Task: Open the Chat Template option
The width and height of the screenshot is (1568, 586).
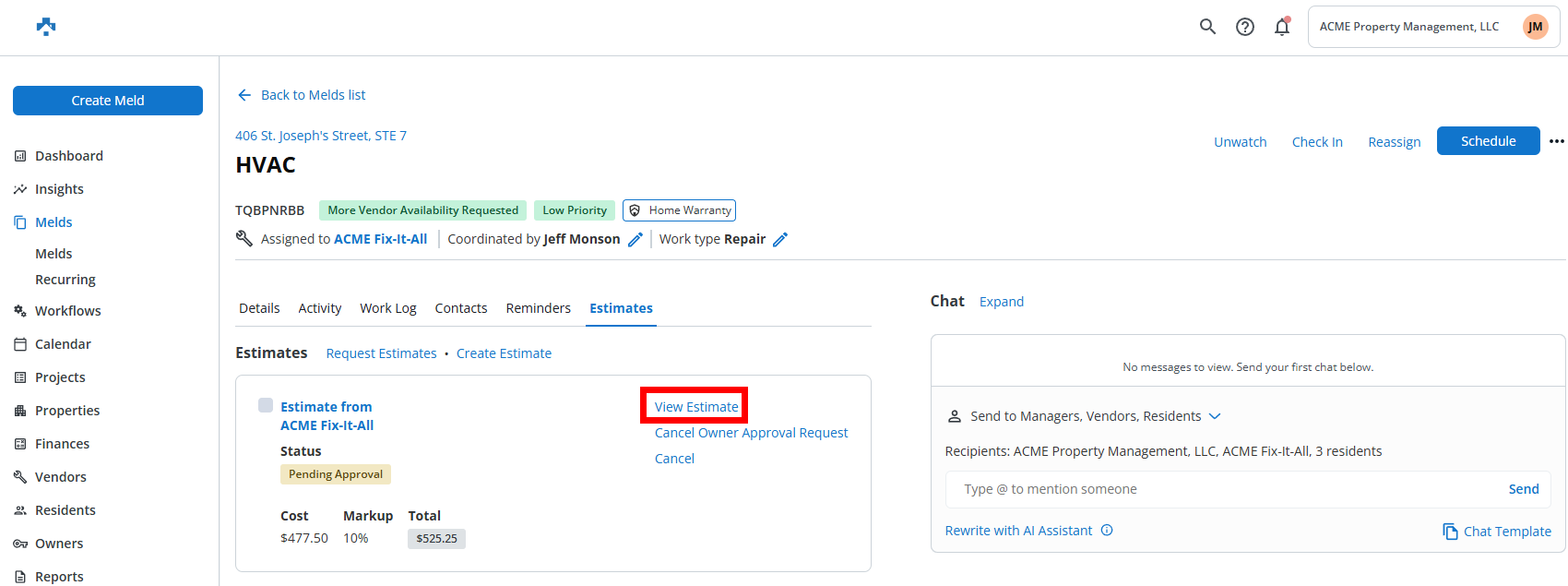Action: (1497, 532)
